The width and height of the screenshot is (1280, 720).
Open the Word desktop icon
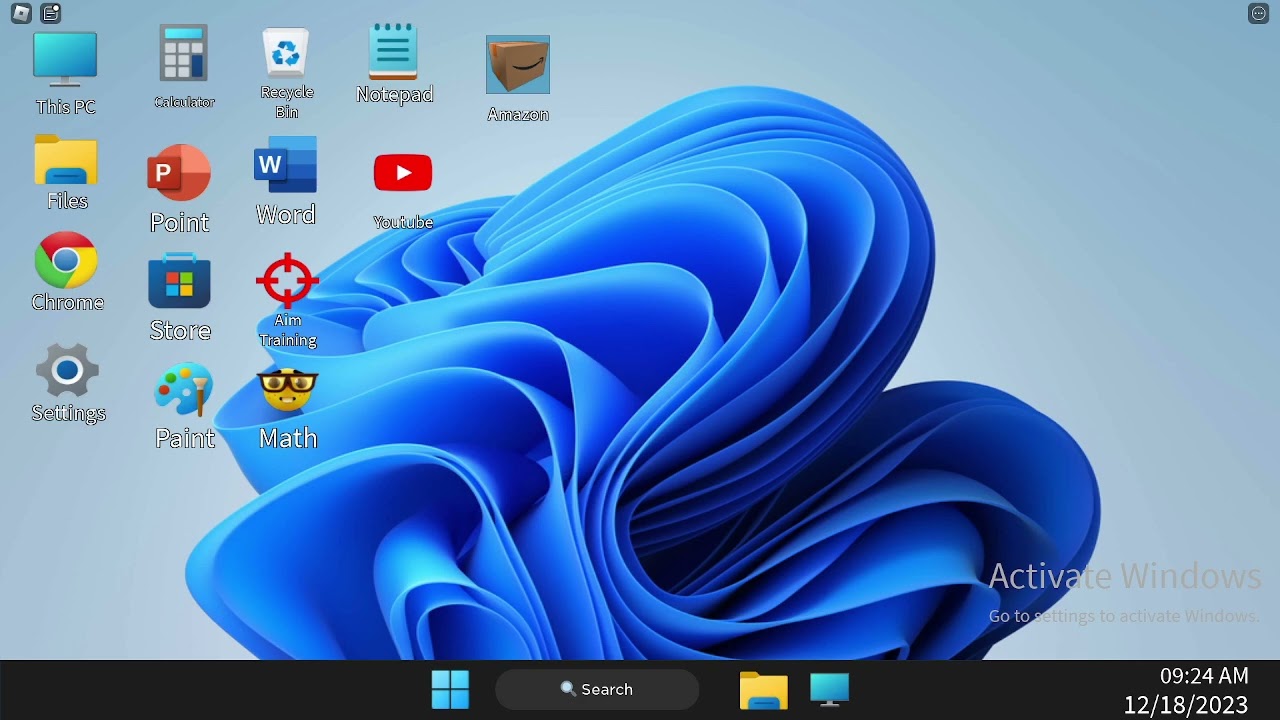pos(286,165)
